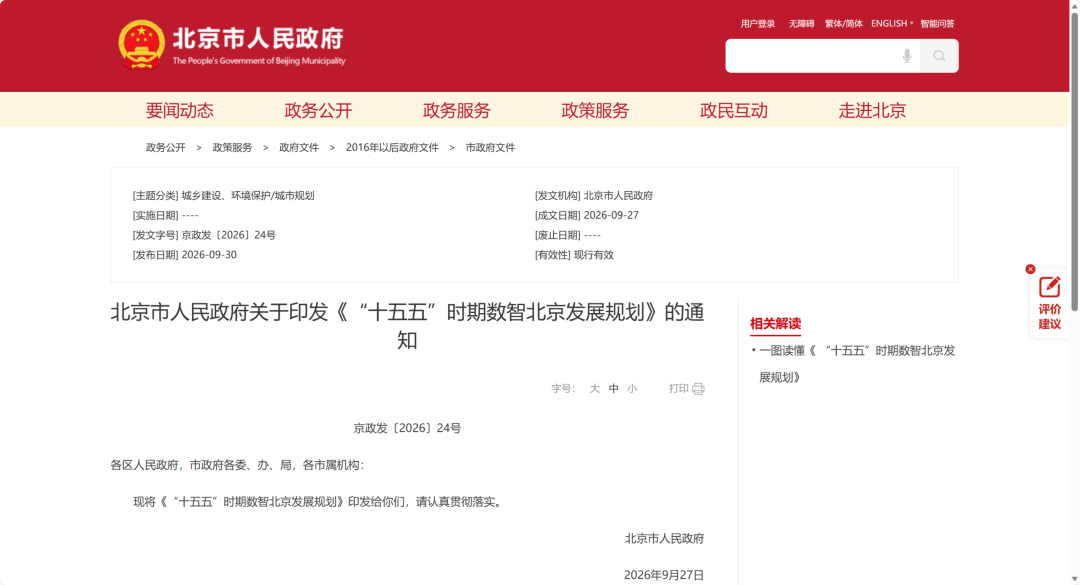Click the 2026年9月27日 signature date

664,575
